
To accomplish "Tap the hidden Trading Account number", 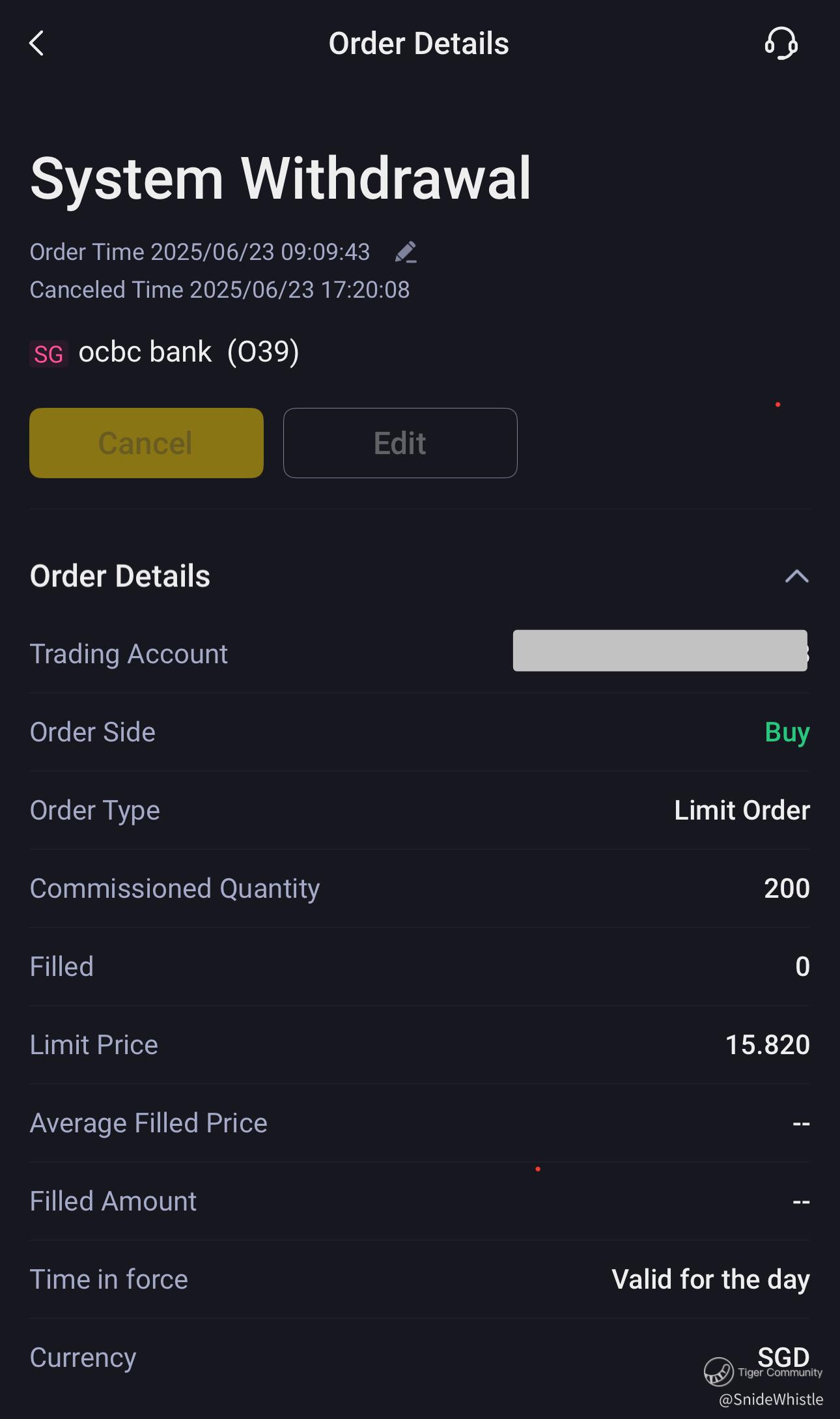I will (x=660, y=651).
